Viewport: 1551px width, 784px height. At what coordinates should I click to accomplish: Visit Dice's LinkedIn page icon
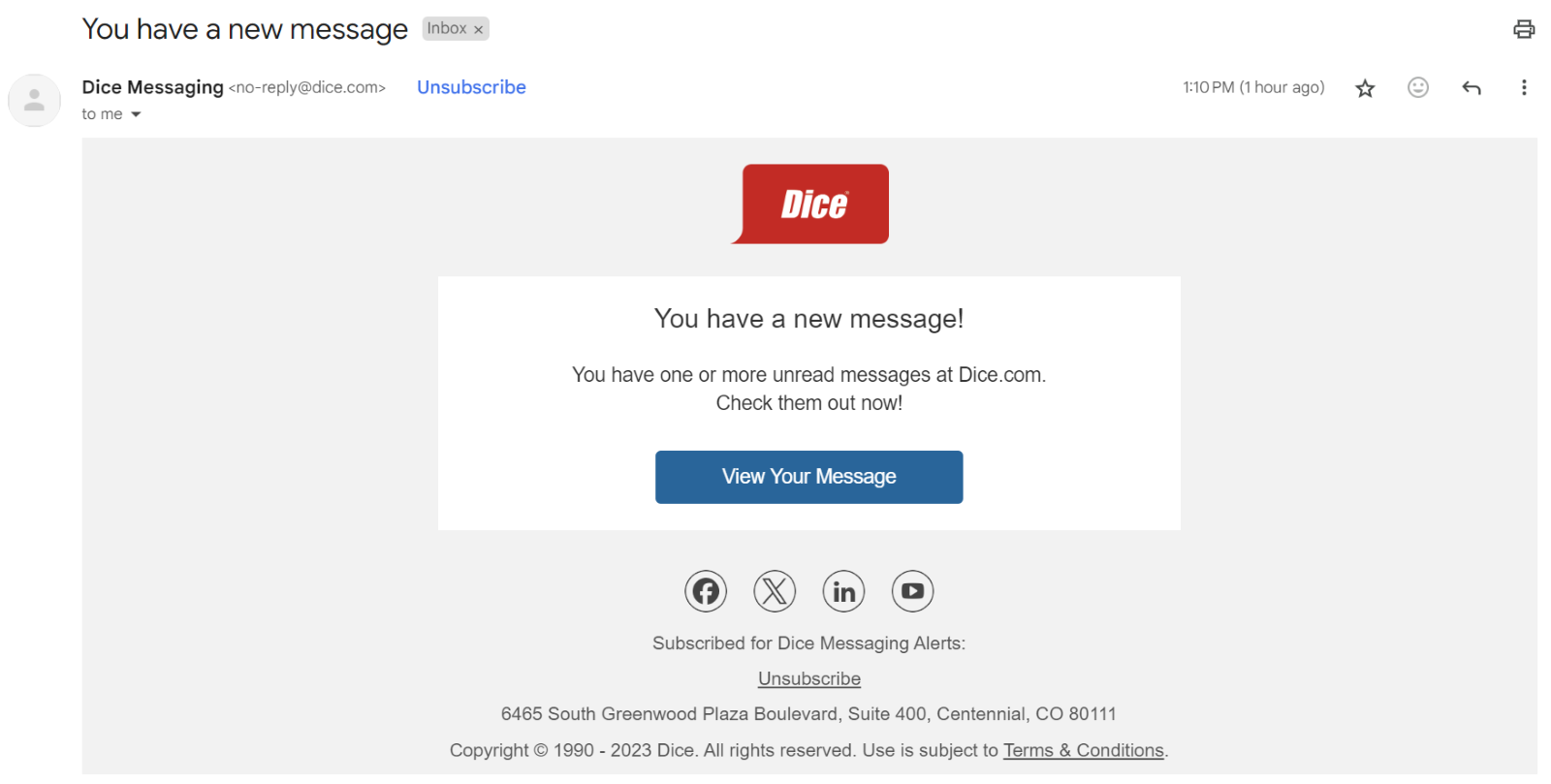(x=843, y=591)
